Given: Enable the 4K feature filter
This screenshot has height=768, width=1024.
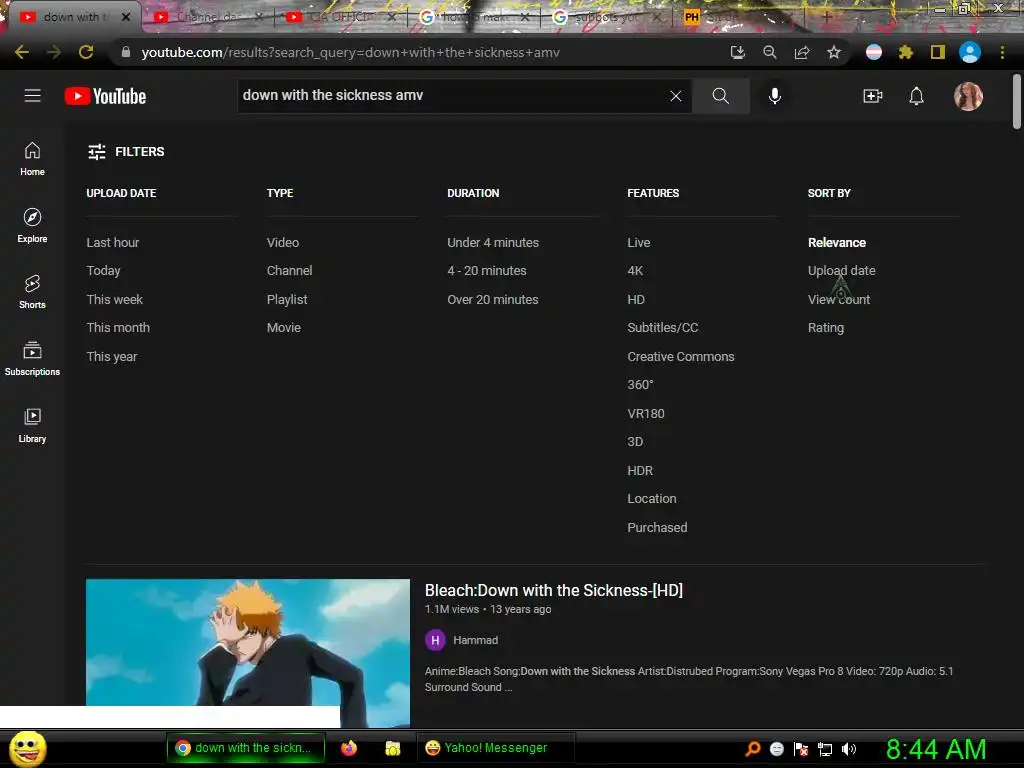Looking at the screenshot, I should click(x=635, y=270).
